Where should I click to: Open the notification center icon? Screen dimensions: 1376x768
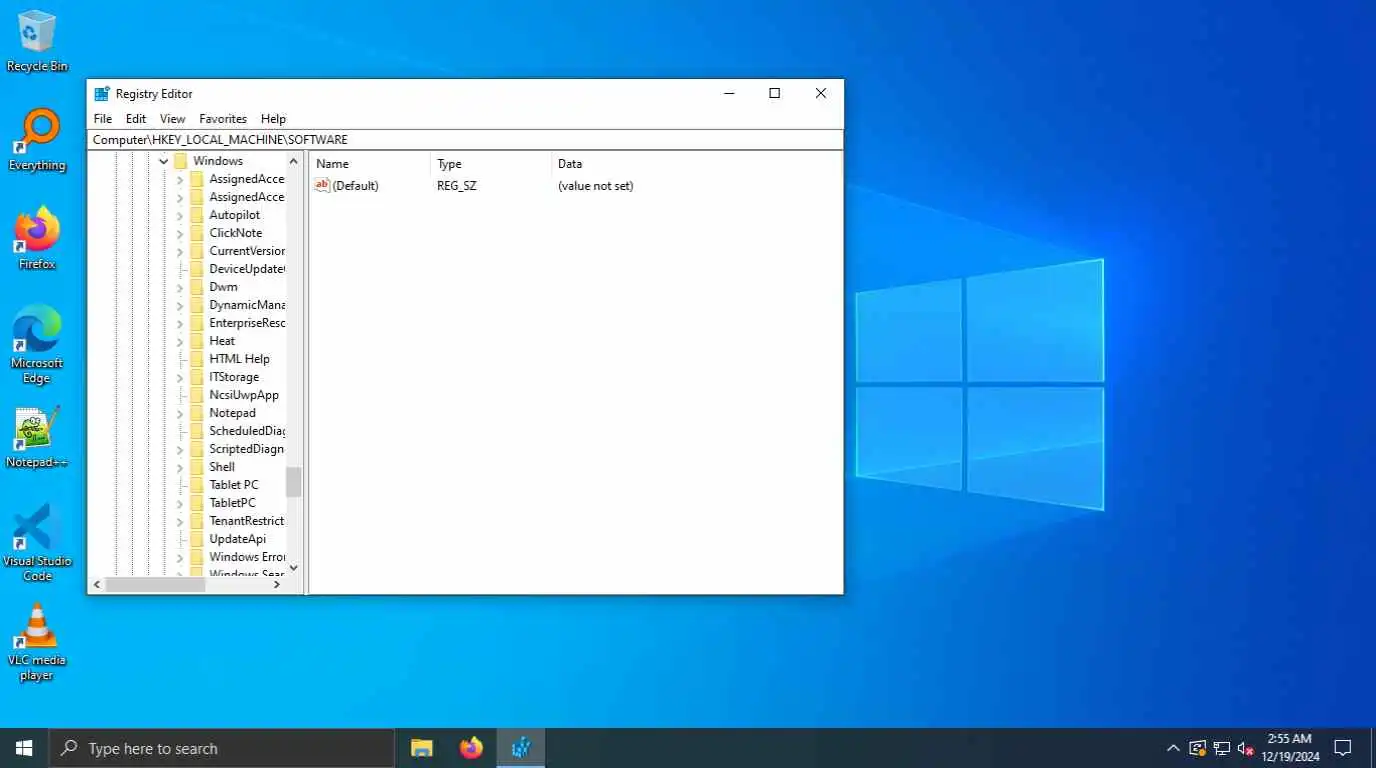1343,748
